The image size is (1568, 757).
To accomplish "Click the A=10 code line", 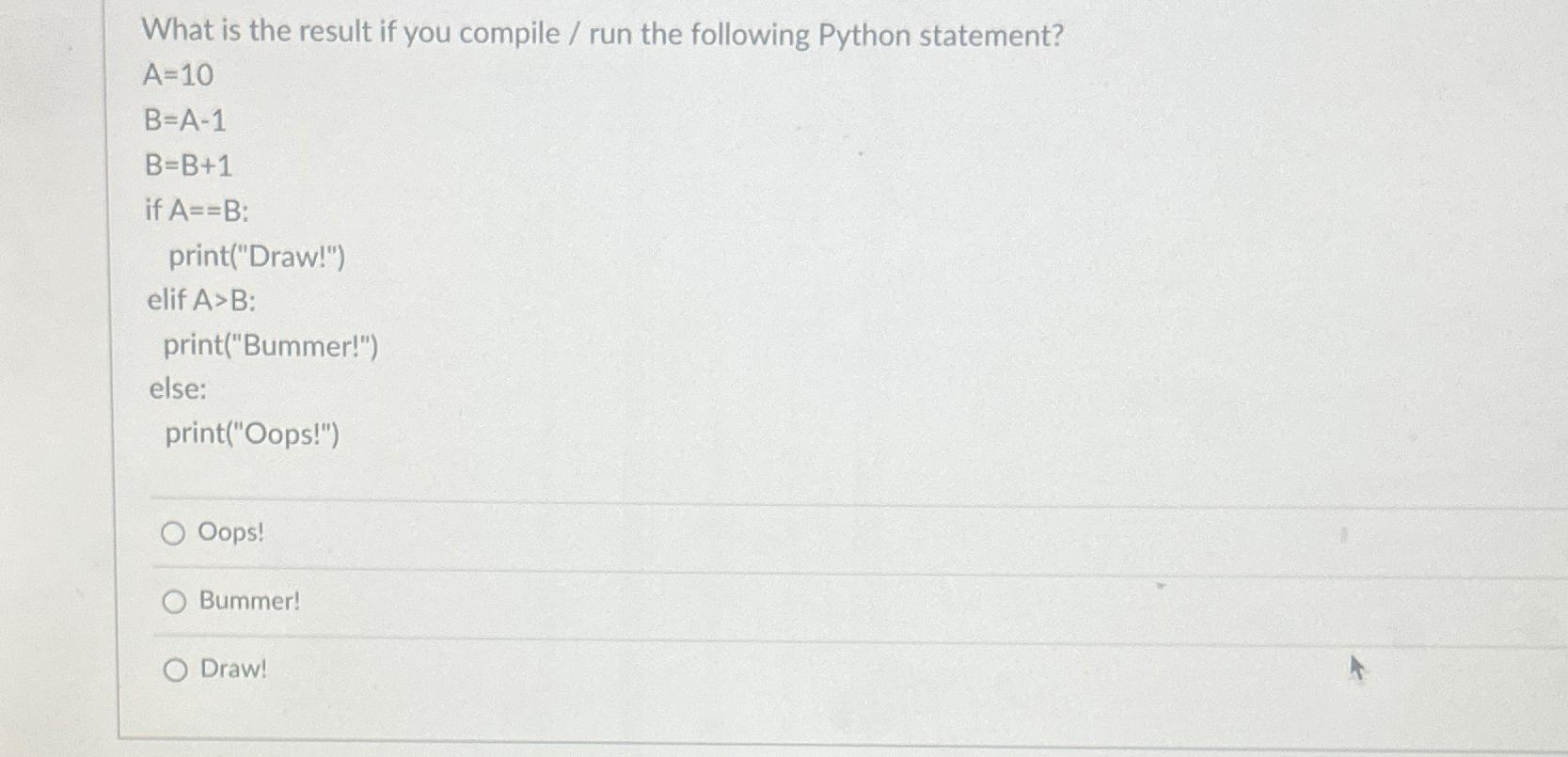I will (178, 74).
